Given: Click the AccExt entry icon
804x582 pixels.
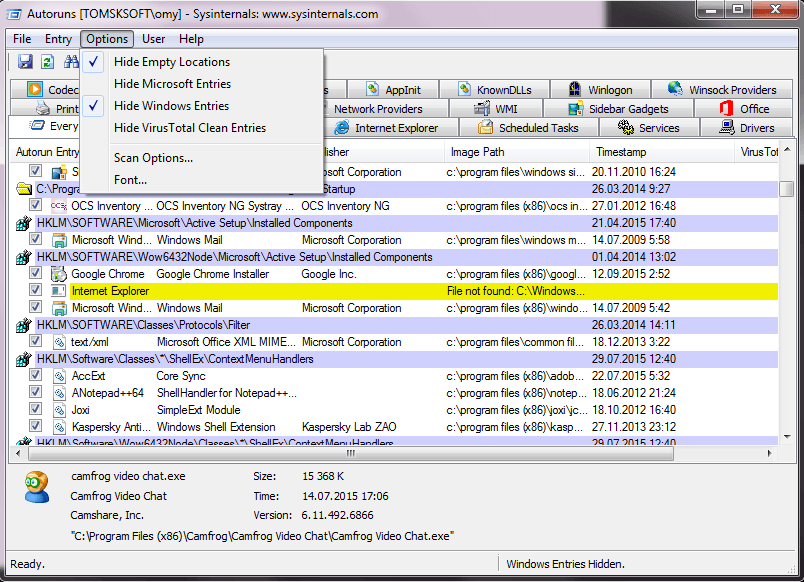Looking at the screenshot, I should (x=59, y=376).
